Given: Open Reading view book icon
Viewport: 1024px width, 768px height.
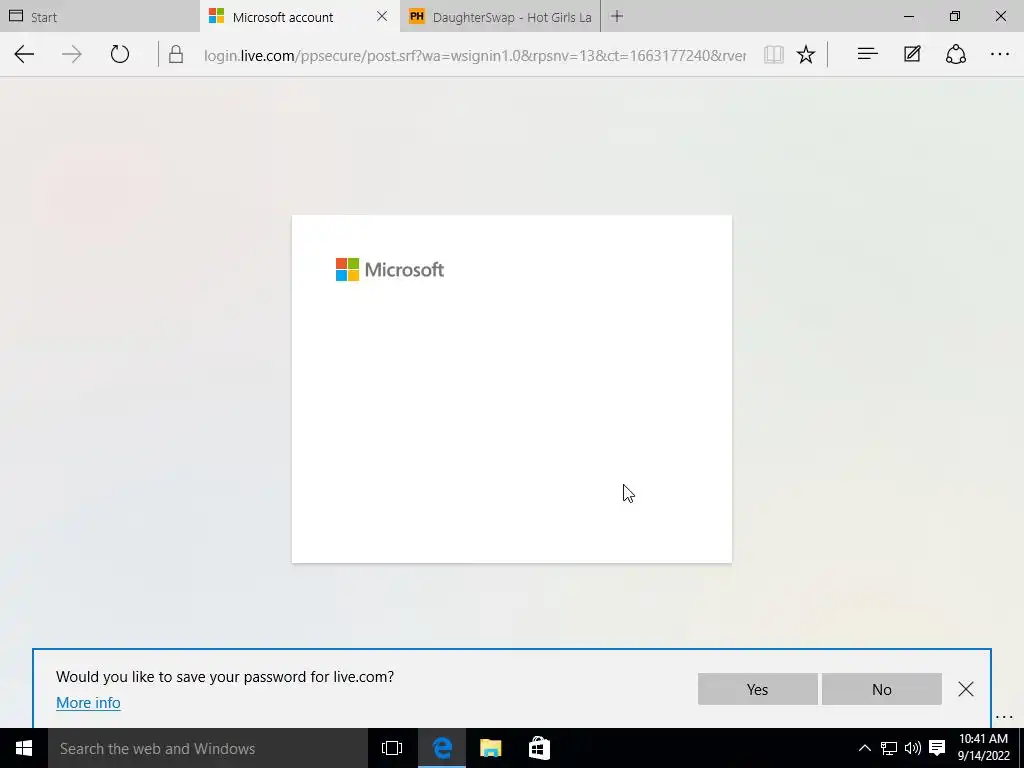Looking at the screenshot, I should (773, 54).
